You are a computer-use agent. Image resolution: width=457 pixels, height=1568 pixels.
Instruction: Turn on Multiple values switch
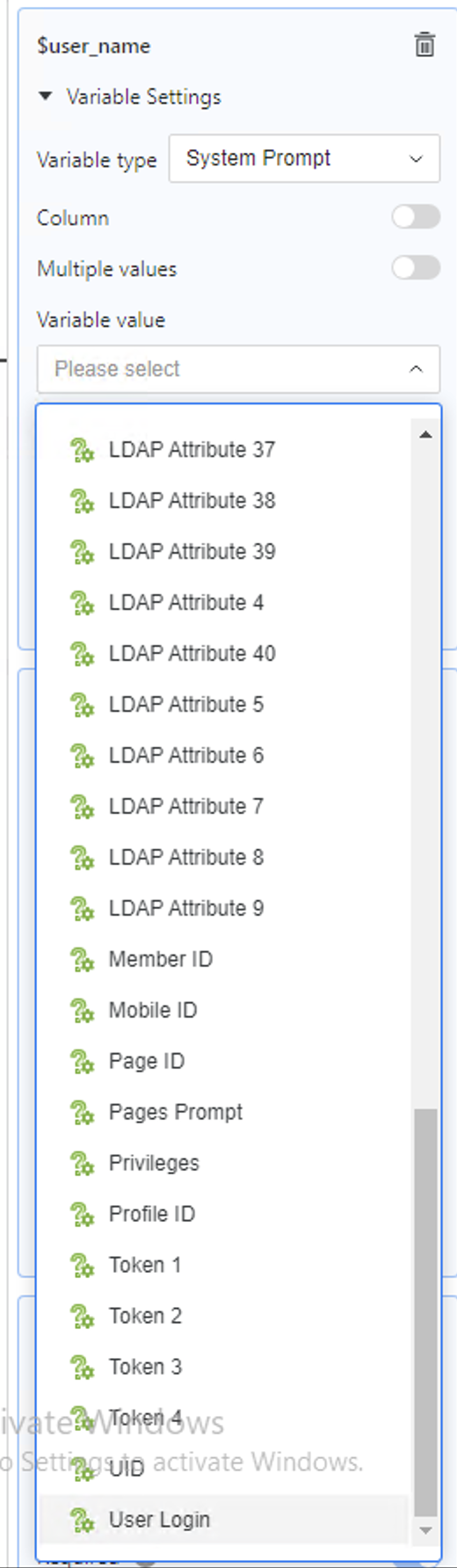(416, 268)
